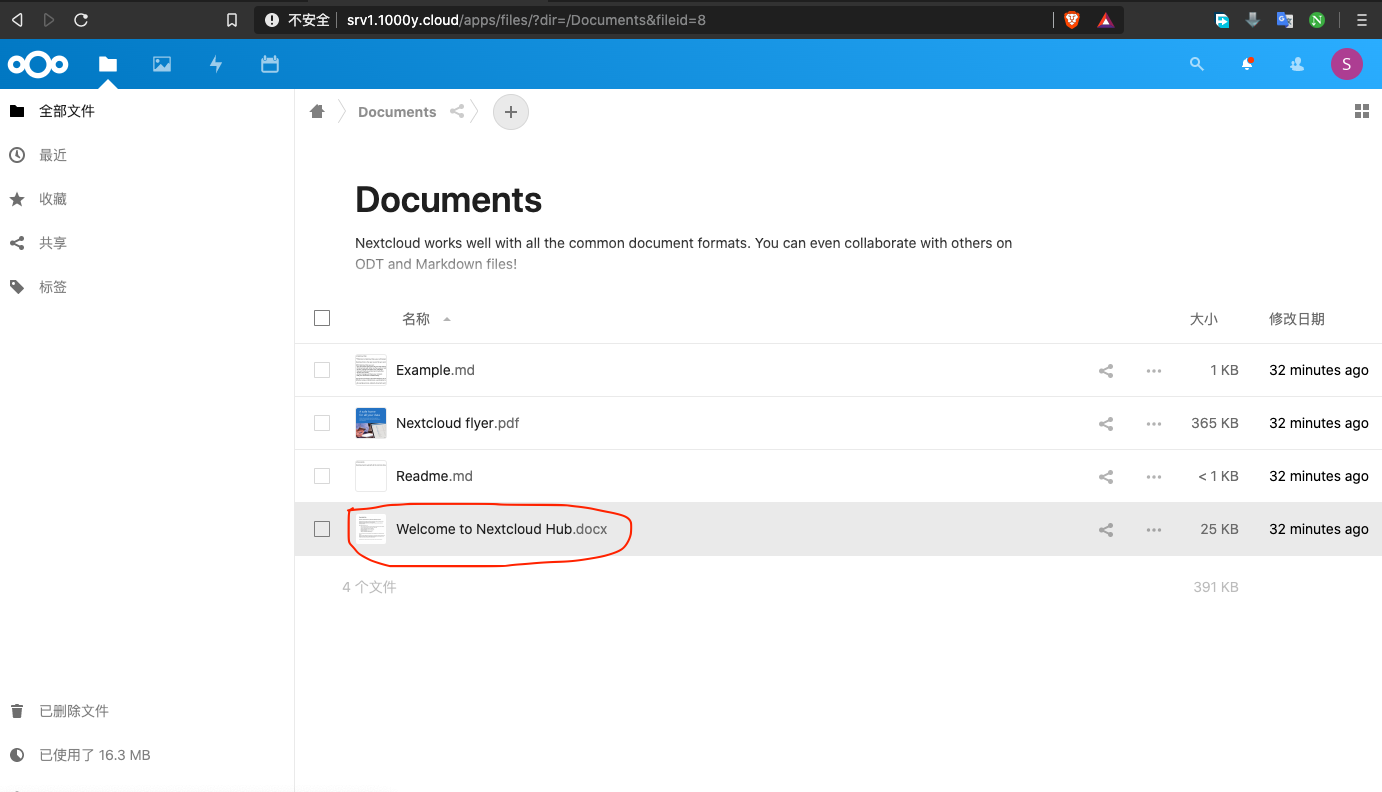The height and width of the screenshot is (792, 1382).
Task: Open the contacts menu icon
Action: [1297, 64]
